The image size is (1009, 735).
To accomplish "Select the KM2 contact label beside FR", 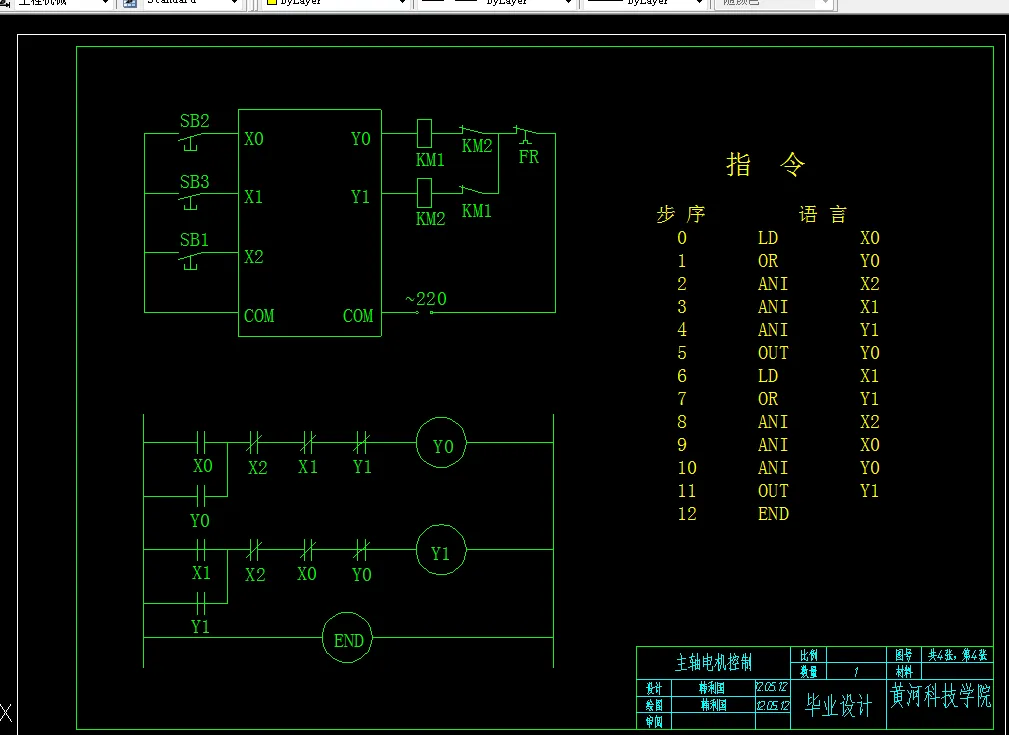I will tap(477, 146).
